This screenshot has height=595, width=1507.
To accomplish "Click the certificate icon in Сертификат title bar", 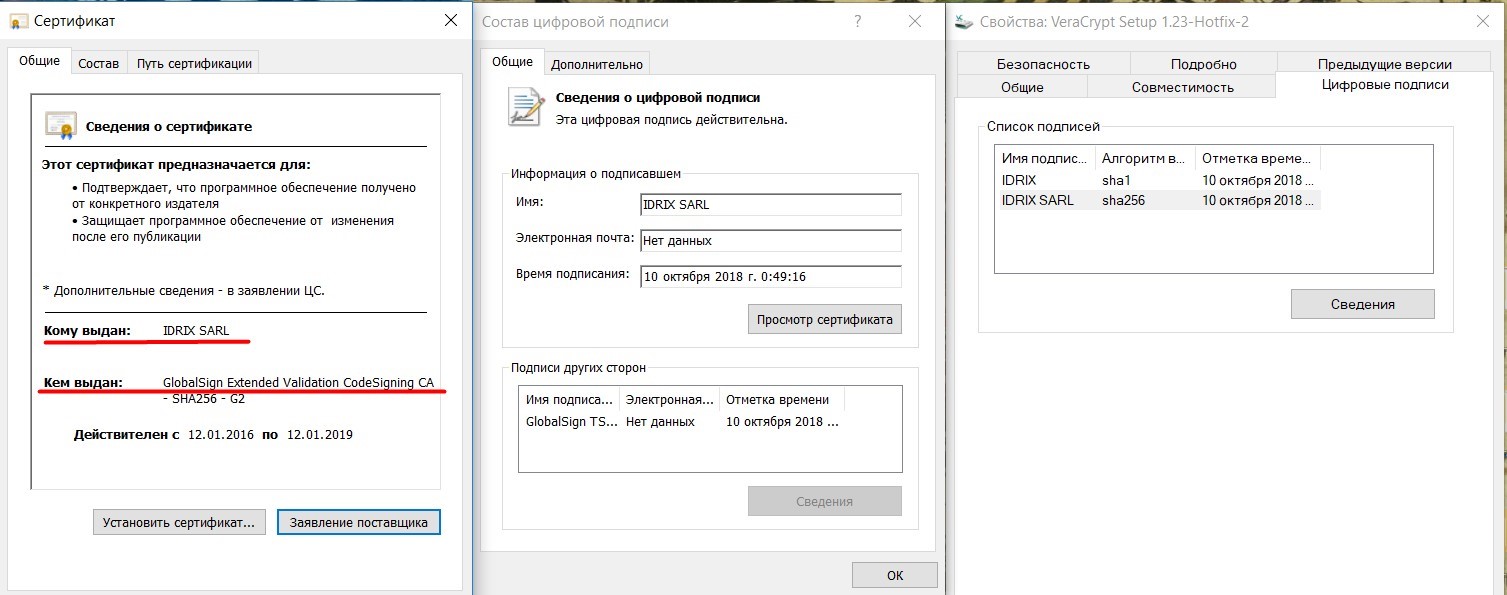I will tap(18, 21).
